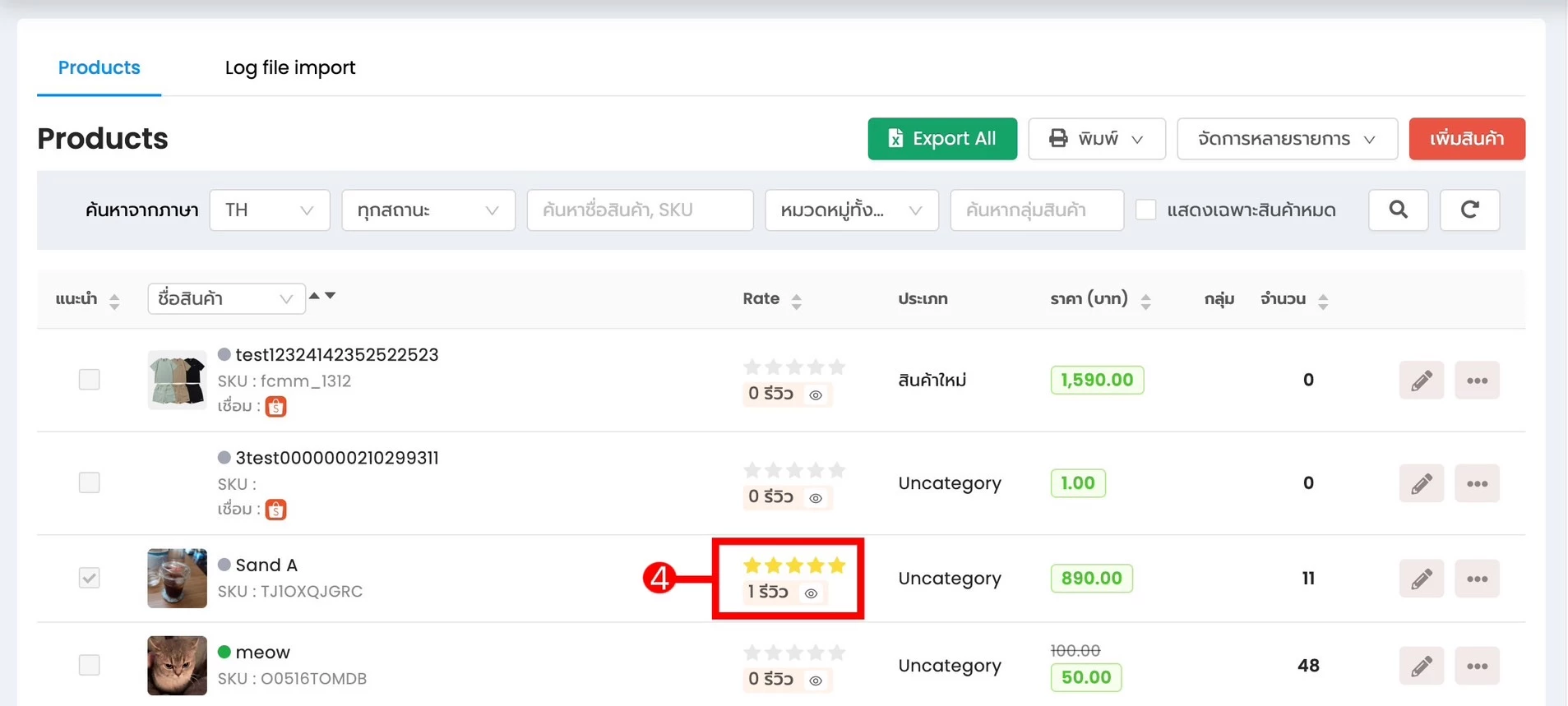Click the empty star rating of meow
Screen dimensions: 1568x706
tap(793, 653)
